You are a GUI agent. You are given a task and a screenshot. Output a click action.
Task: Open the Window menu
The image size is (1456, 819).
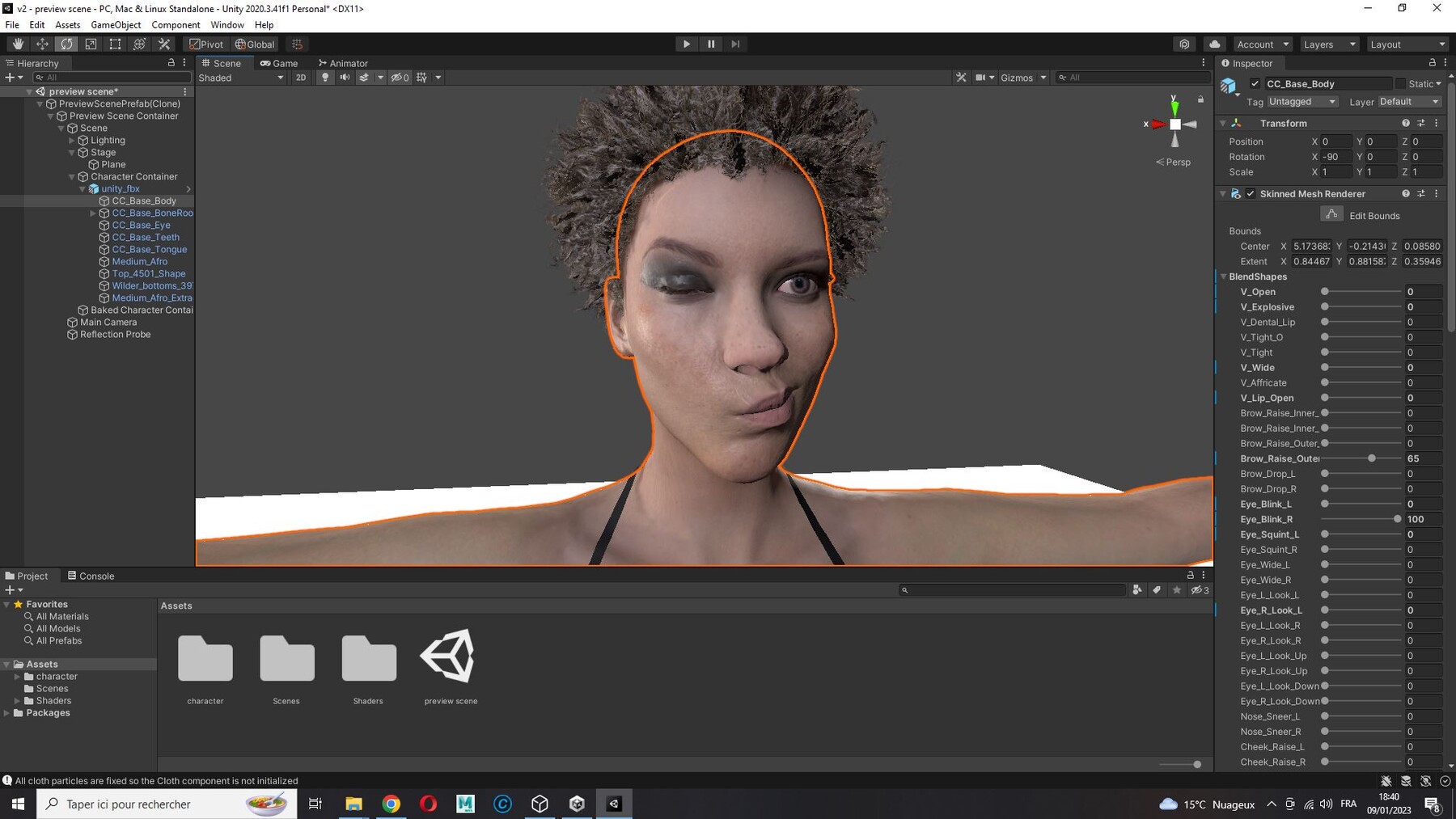[227, 25]
